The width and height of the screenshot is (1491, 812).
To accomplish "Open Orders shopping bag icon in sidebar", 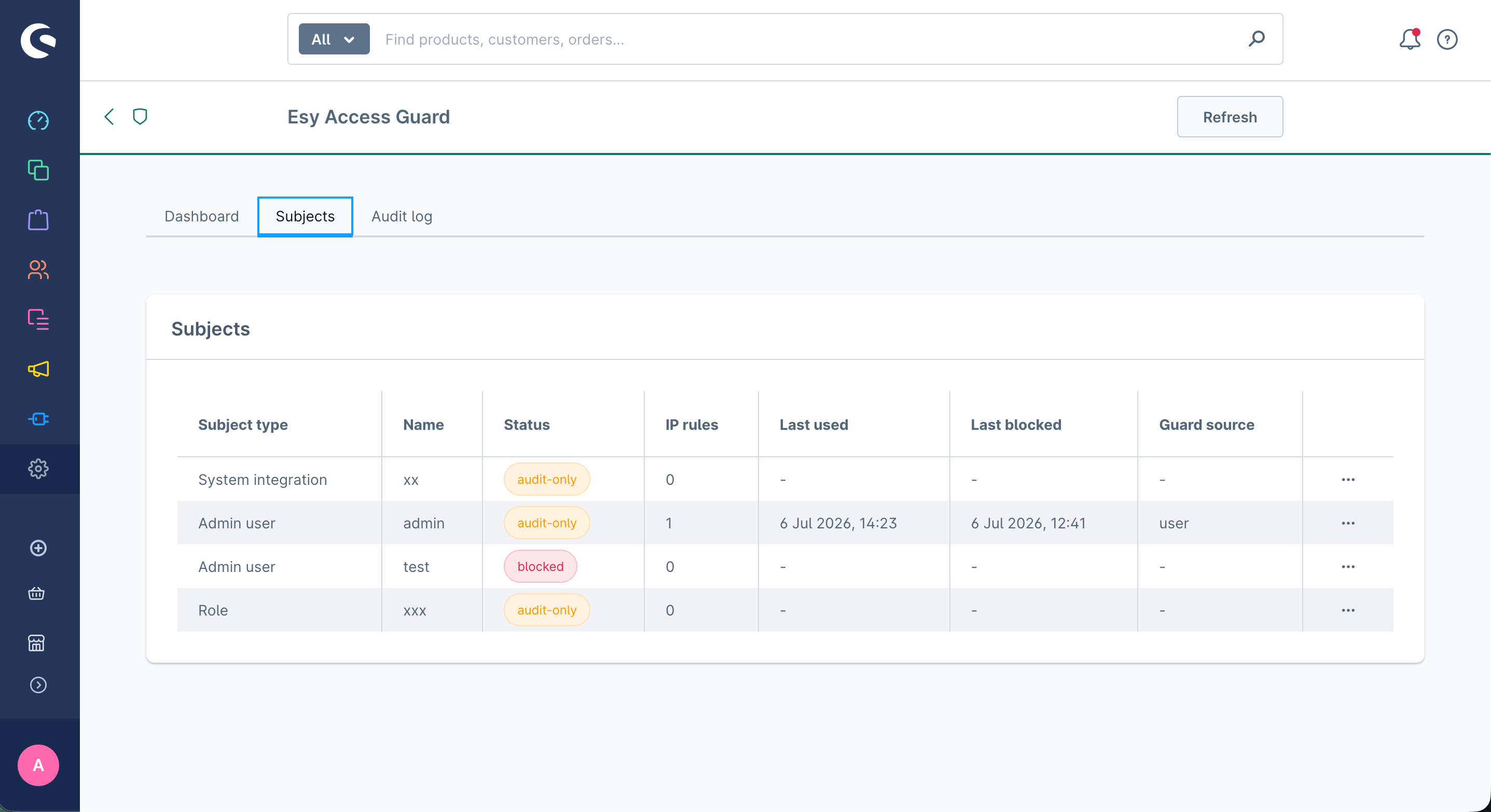I will tap(38, 220).
